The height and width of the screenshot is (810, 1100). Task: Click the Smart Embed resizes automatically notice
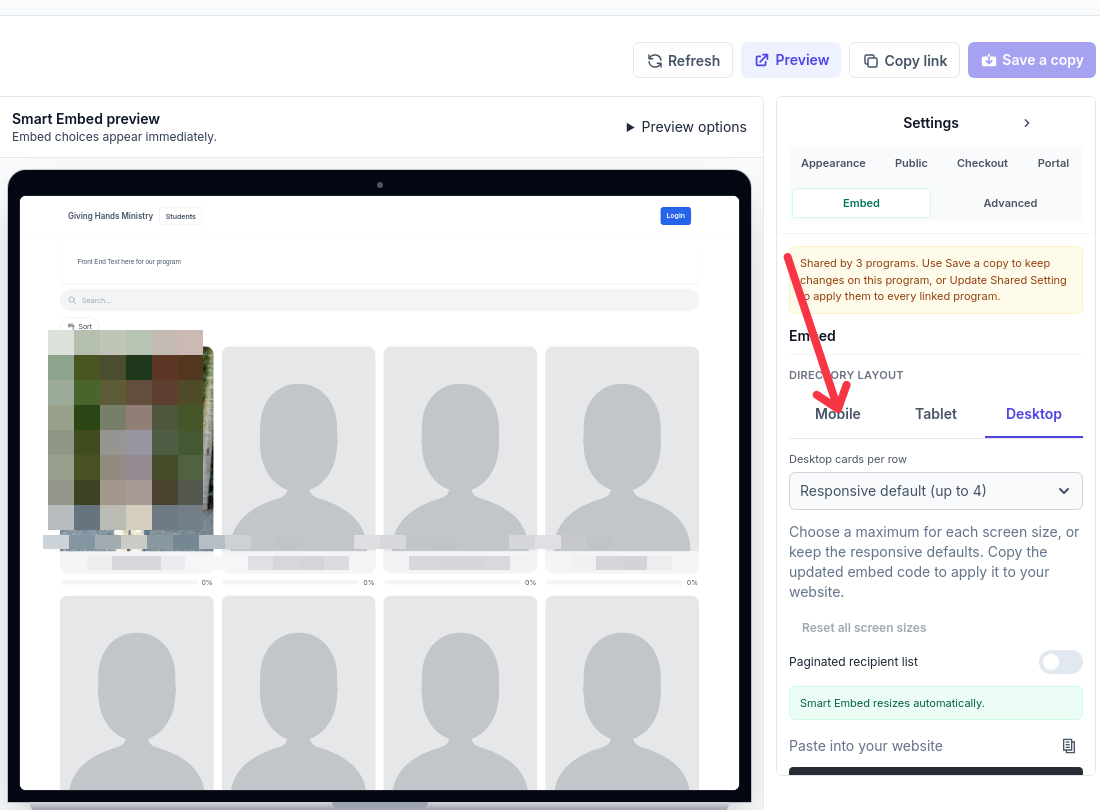pyautogui.click(x=935, y=703)
